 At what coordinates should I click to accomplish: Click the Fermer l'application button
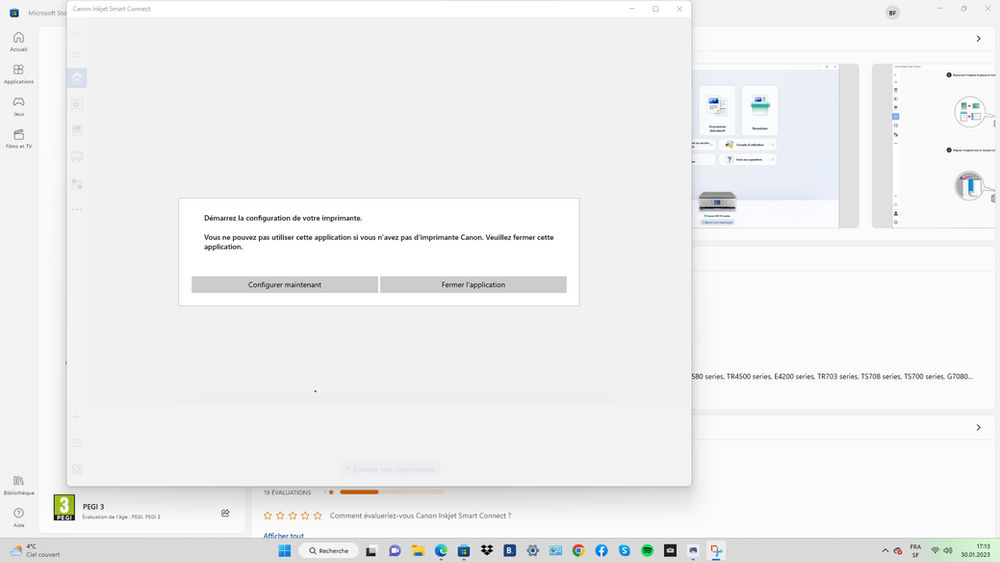[473, 285]
